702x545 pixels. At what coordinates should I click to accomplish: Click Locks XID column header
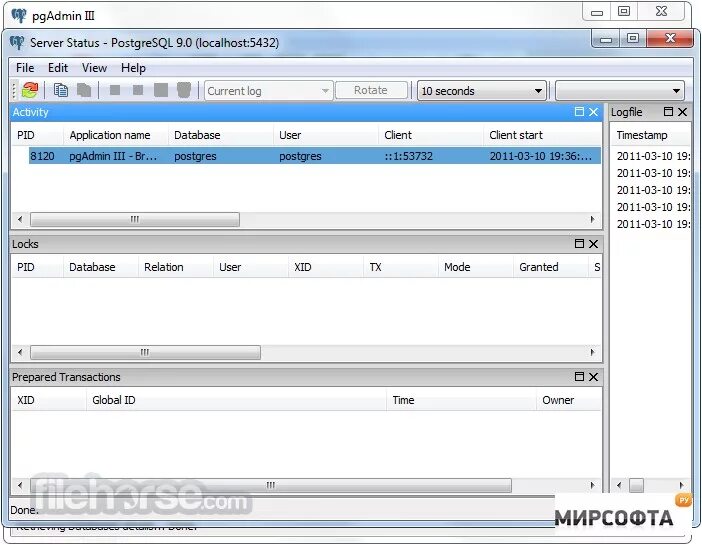[325, 267]
